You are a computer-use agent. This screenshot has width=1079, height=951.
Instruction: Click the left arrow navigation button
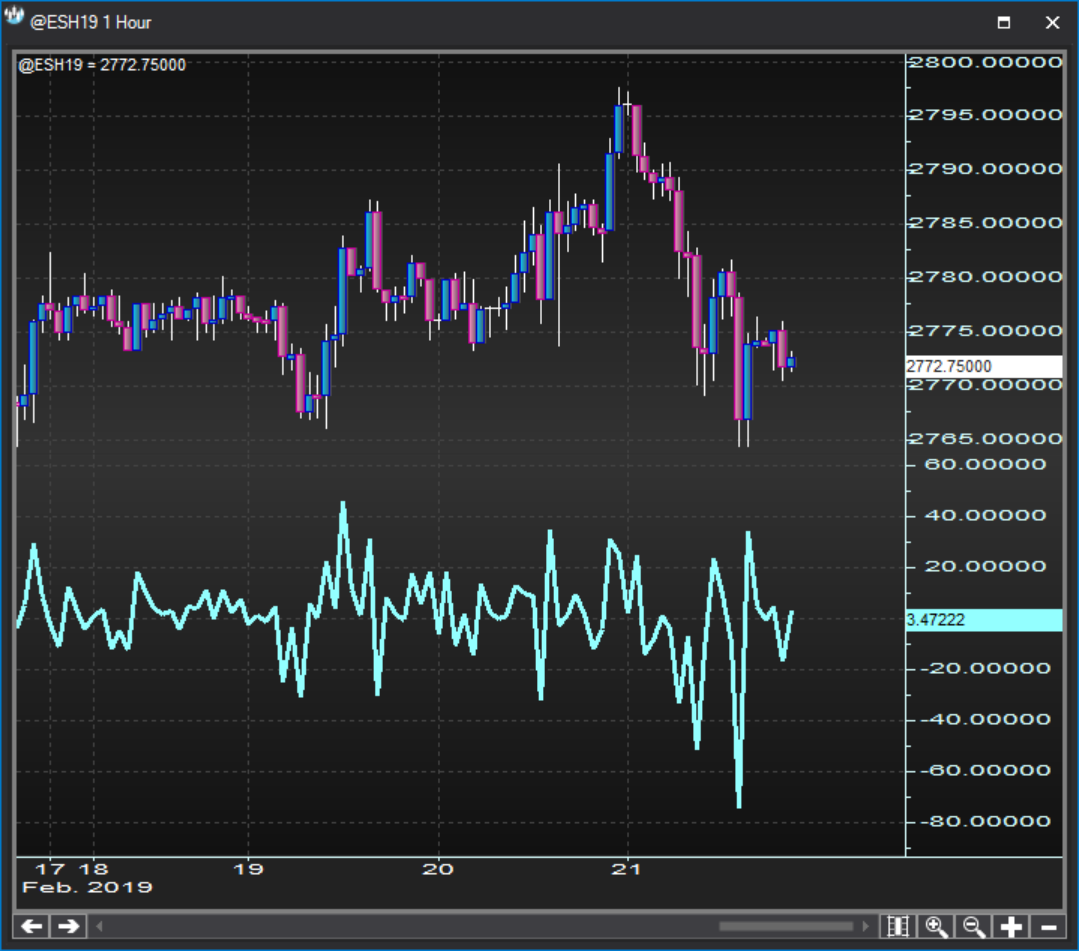[32, 926]
